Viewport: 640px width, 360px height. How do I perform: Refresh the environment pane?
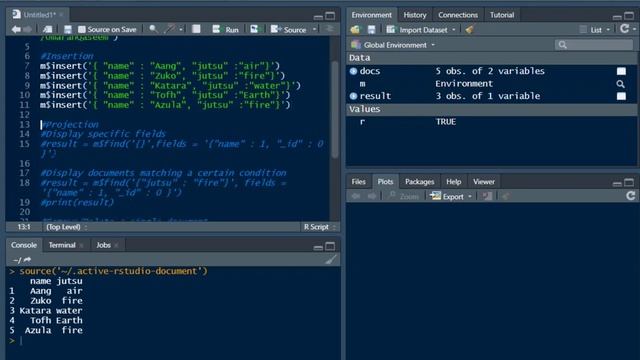pyautogui.click(x=624, y=29)
